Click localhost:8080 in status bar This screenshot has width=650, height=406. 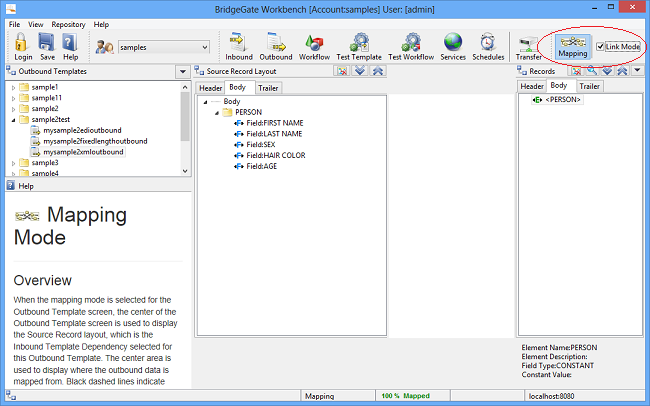coord(551,396)
